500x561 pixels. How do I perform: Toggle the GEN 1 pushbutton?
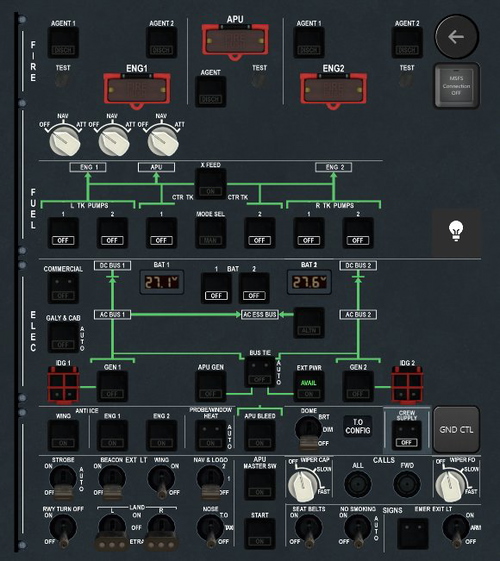coord(112,386)
